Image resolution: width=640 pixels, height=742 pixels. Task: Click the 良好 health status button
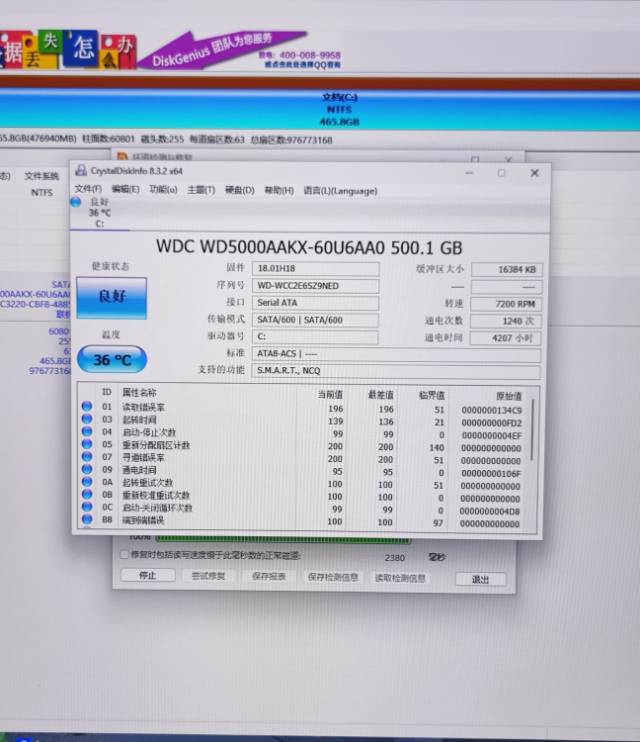[x=111, y=298]
